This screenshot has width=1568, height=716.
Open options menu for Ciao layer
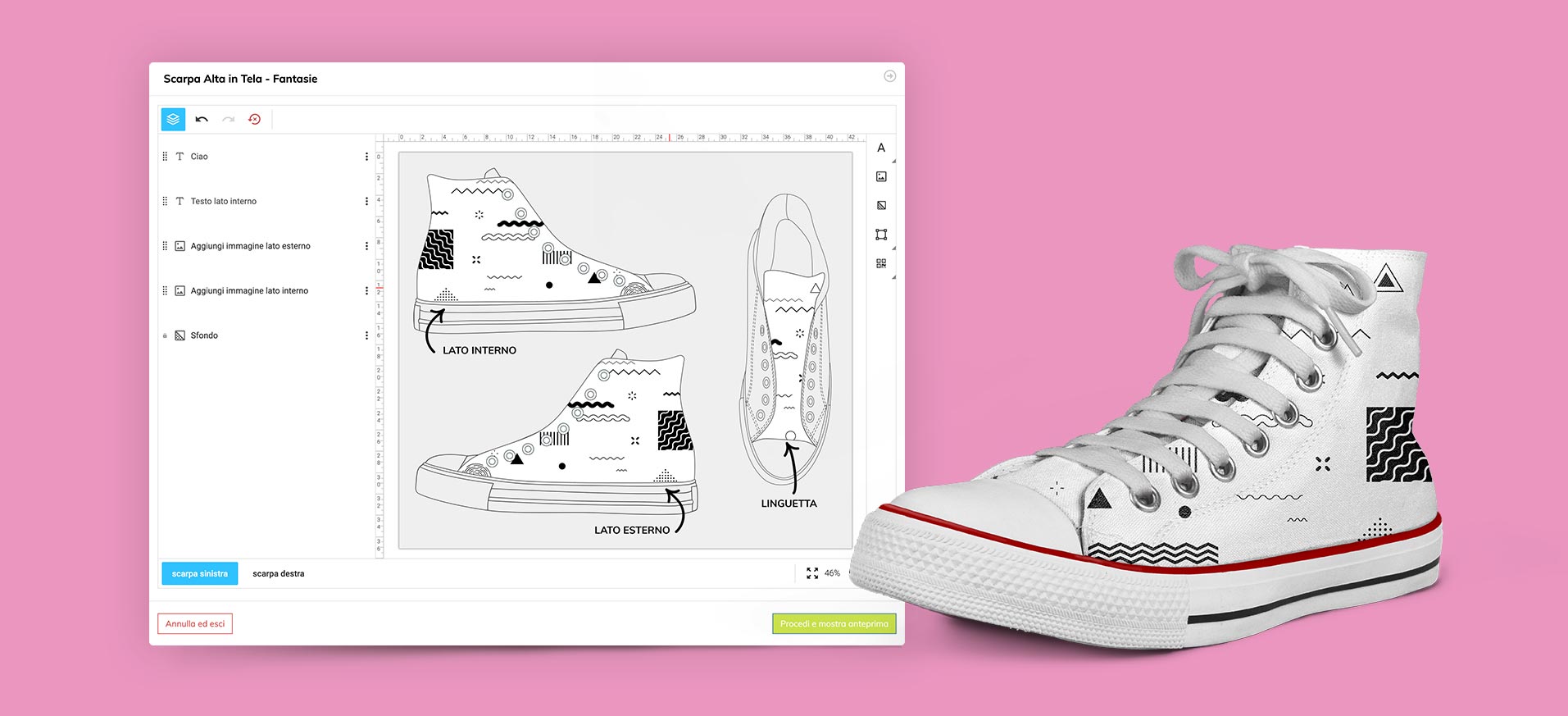(x=366, y=157)
